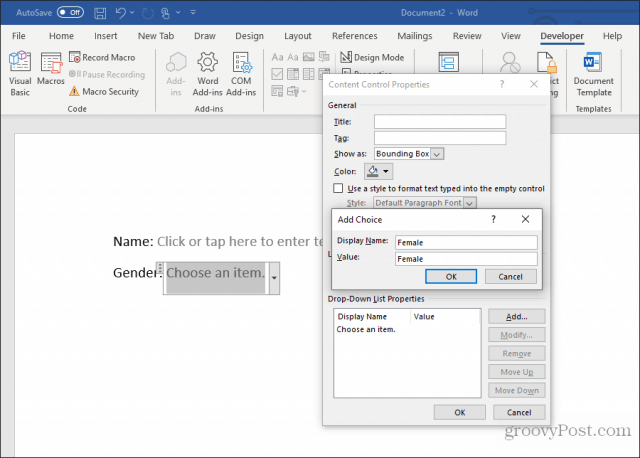
Task: Open the 'Show as' Bounding Box dropdown
Action: coord(437,154)
